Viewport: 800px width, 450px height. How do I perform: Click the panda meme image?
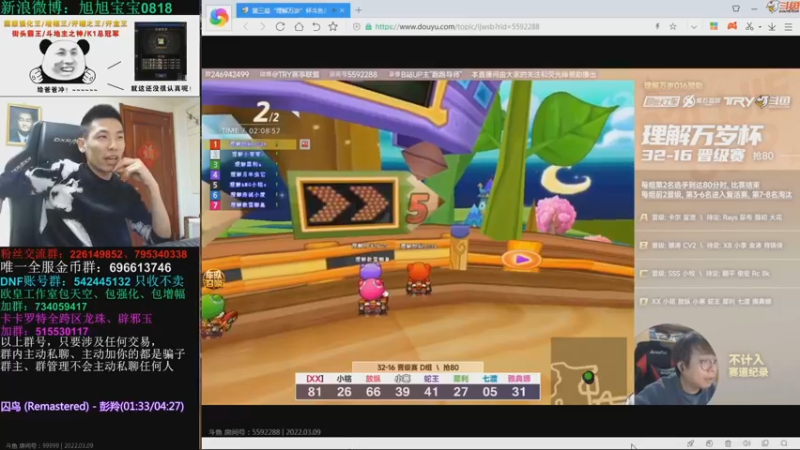click(64, 62)
